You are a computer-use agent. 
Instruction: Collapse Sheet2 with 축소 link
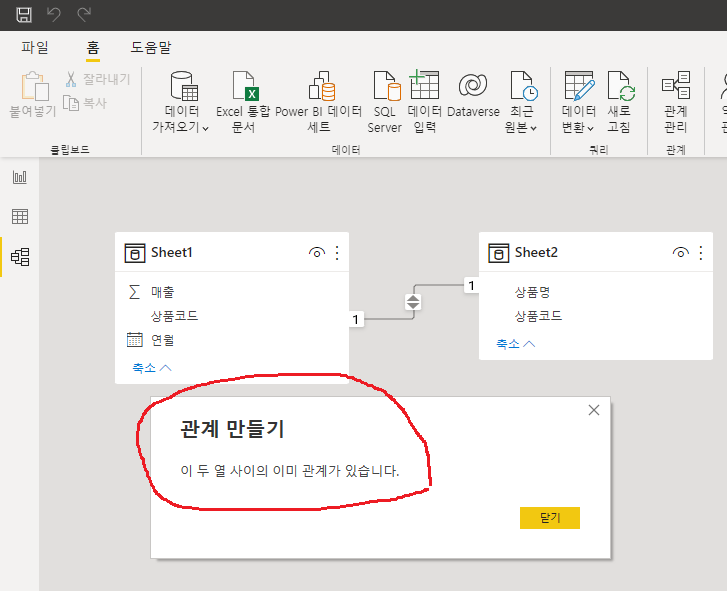[x=516, y=344]
